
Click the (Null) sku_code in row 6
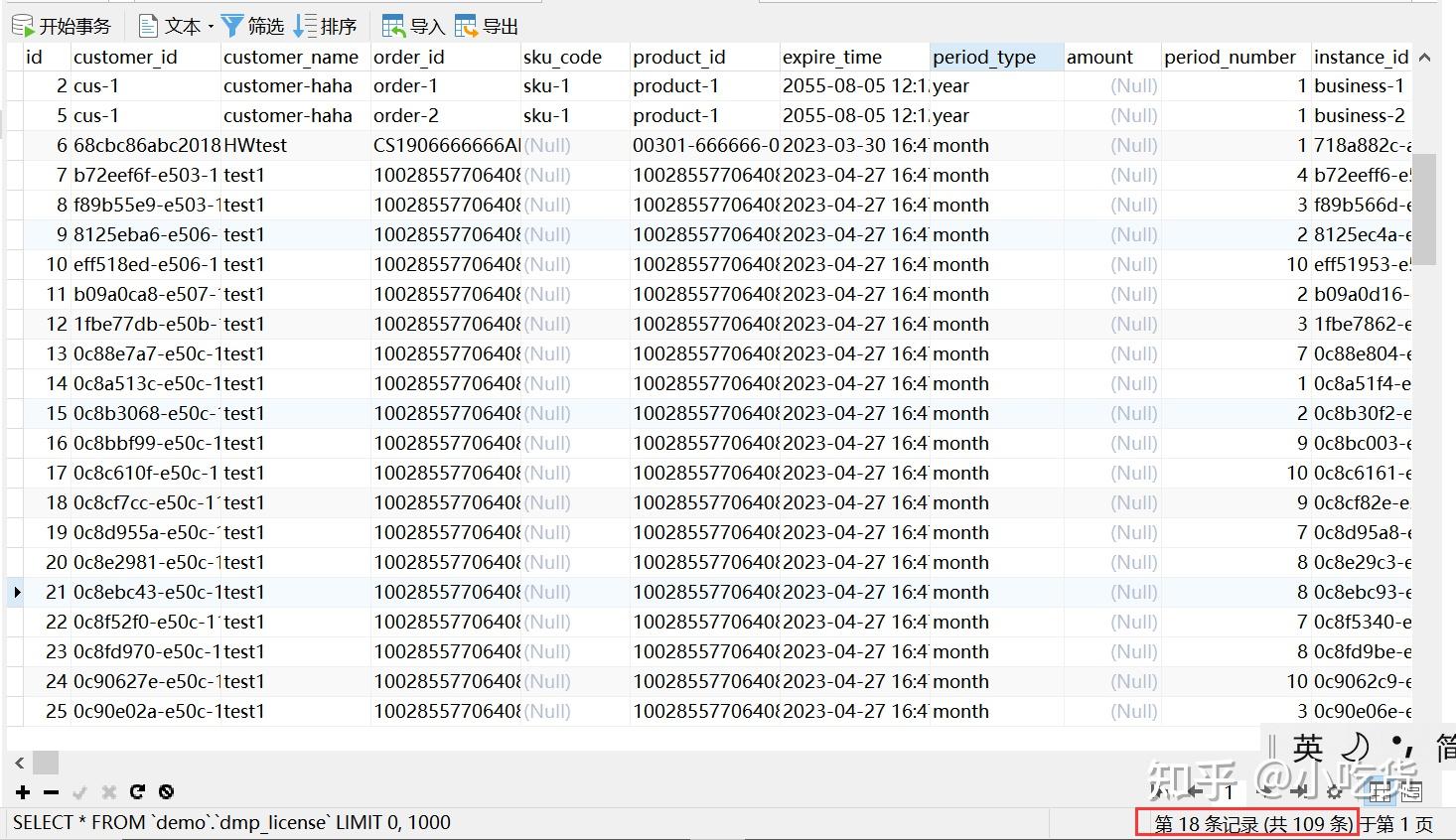[576, 145]
